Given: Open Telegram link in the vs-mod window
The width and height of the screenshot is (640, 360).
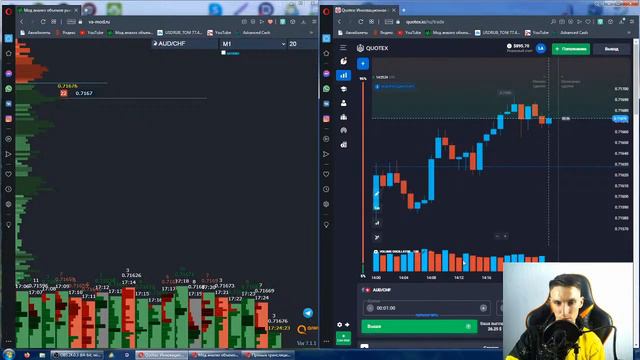Looking at the screenshot, I should click(x=308, y=313).
